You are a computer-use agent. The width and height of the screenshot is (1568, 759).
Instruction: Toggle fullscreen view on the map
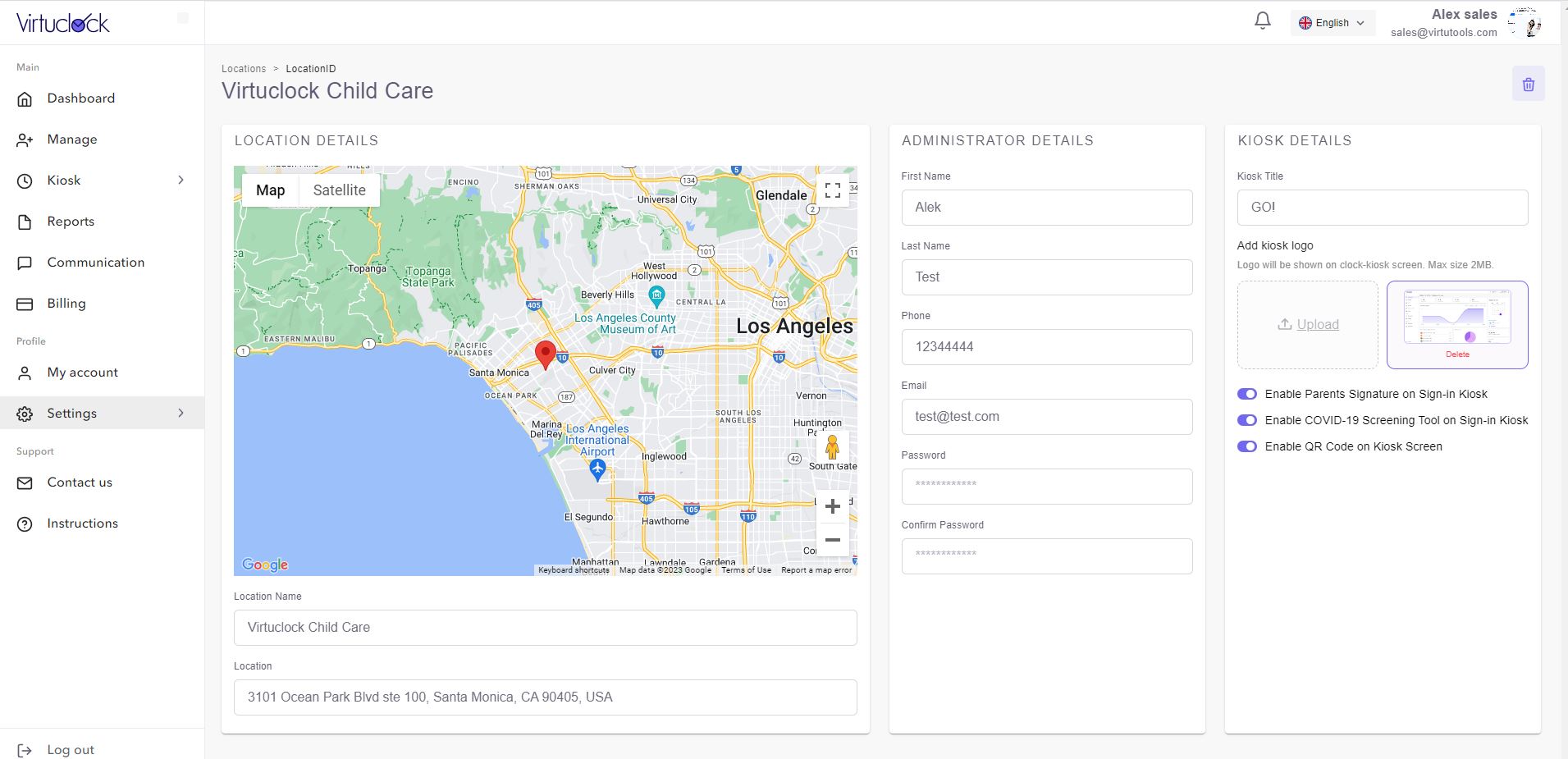pyautogui.click(x=833, y=191)
